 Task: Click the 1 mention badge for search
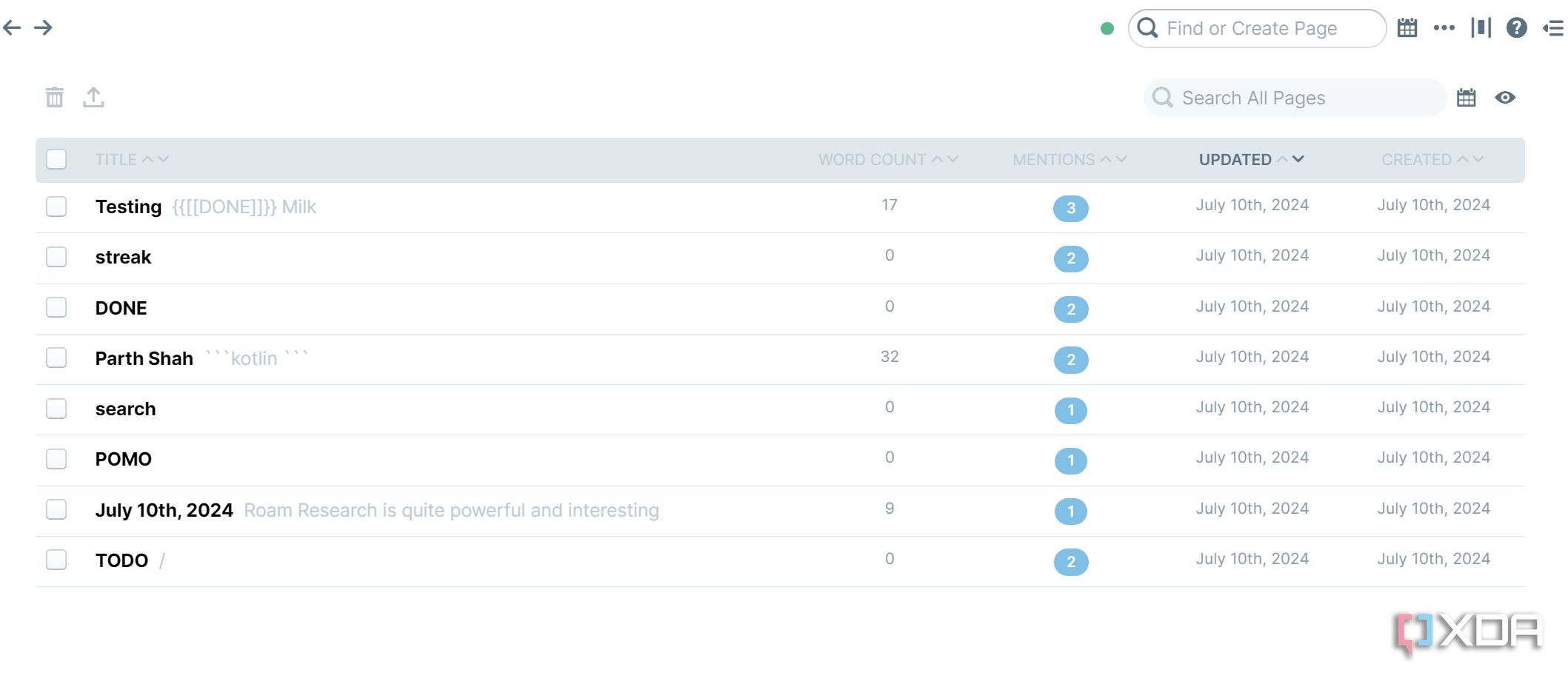click(x=1070, y=410)
